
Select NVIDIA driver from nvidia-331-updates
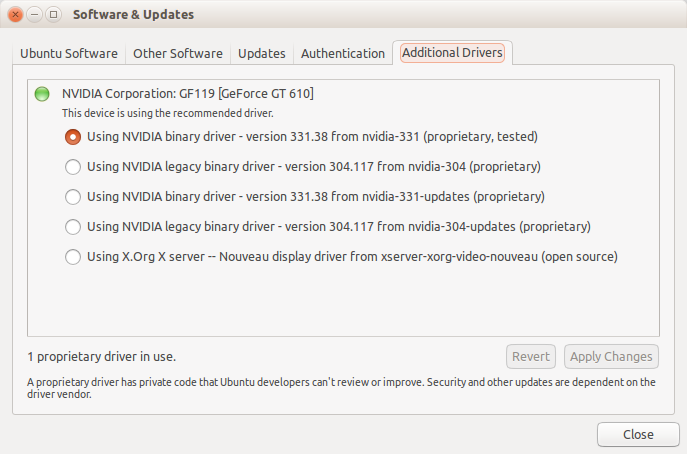coord(73,196)
